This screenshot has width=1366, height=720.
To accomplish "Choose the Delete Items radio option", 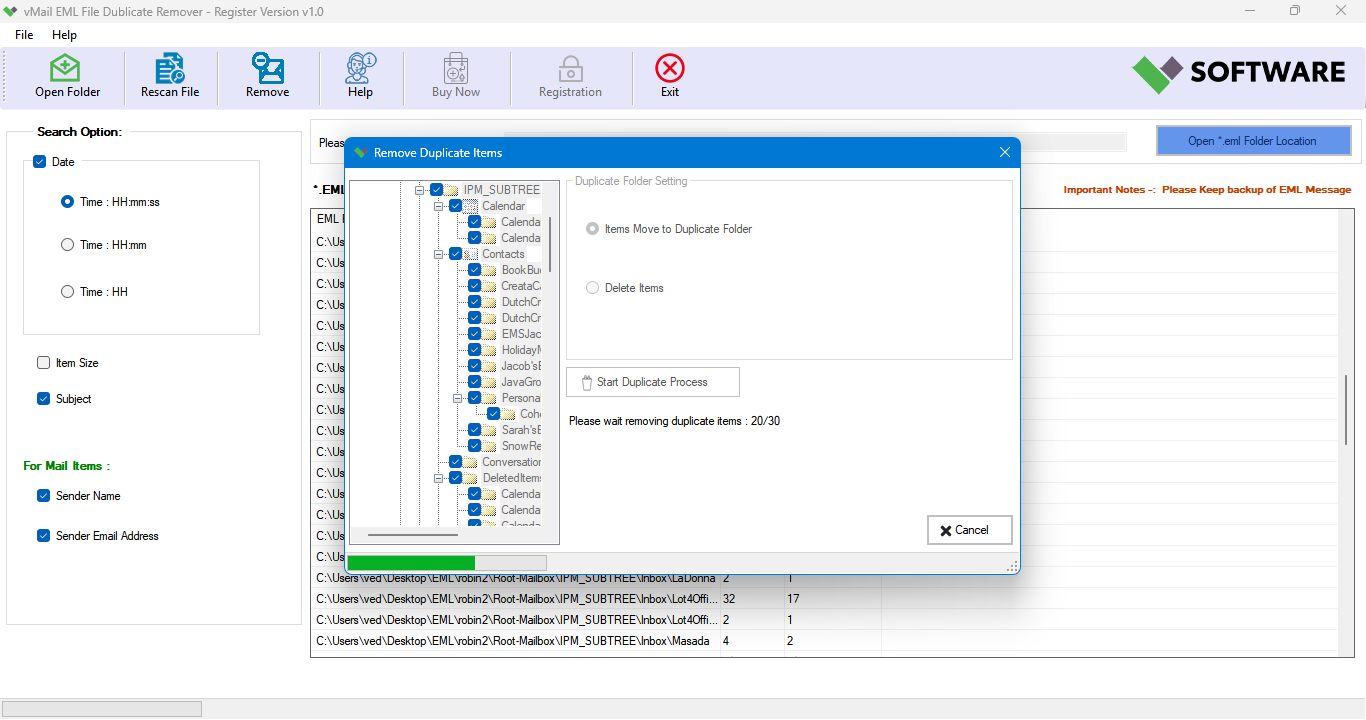I will (593, 288).
